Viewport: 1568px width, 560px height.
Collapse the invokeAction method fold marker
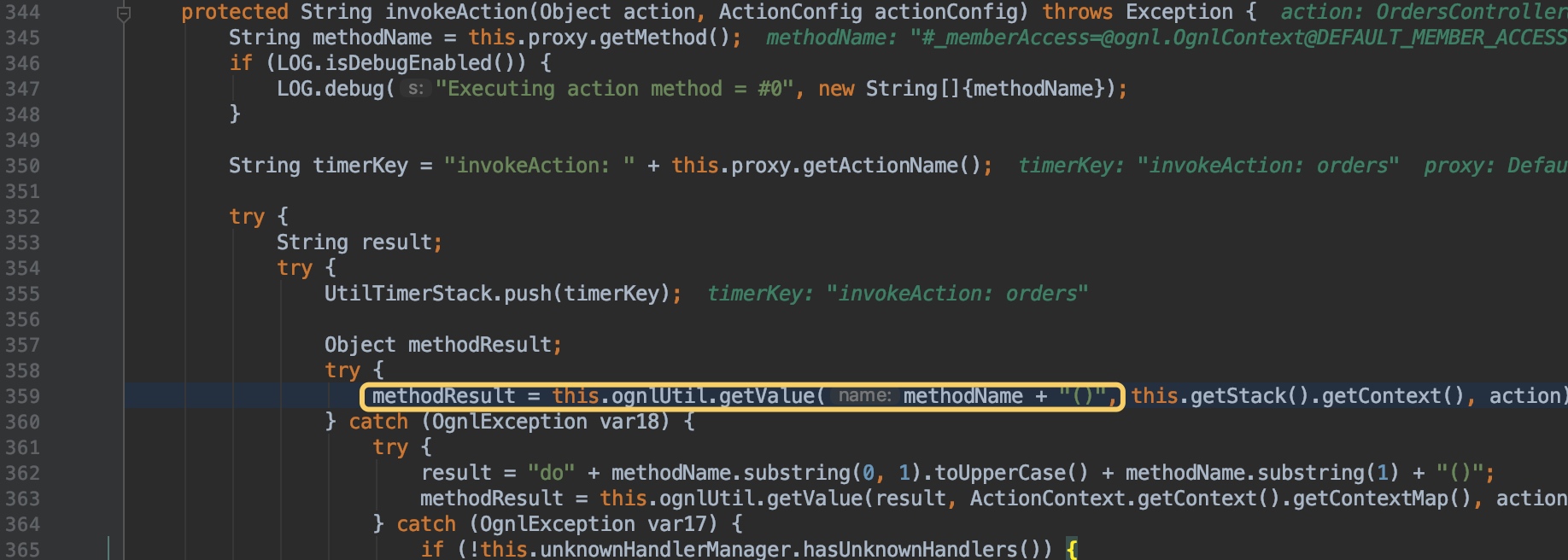point(124,14)
